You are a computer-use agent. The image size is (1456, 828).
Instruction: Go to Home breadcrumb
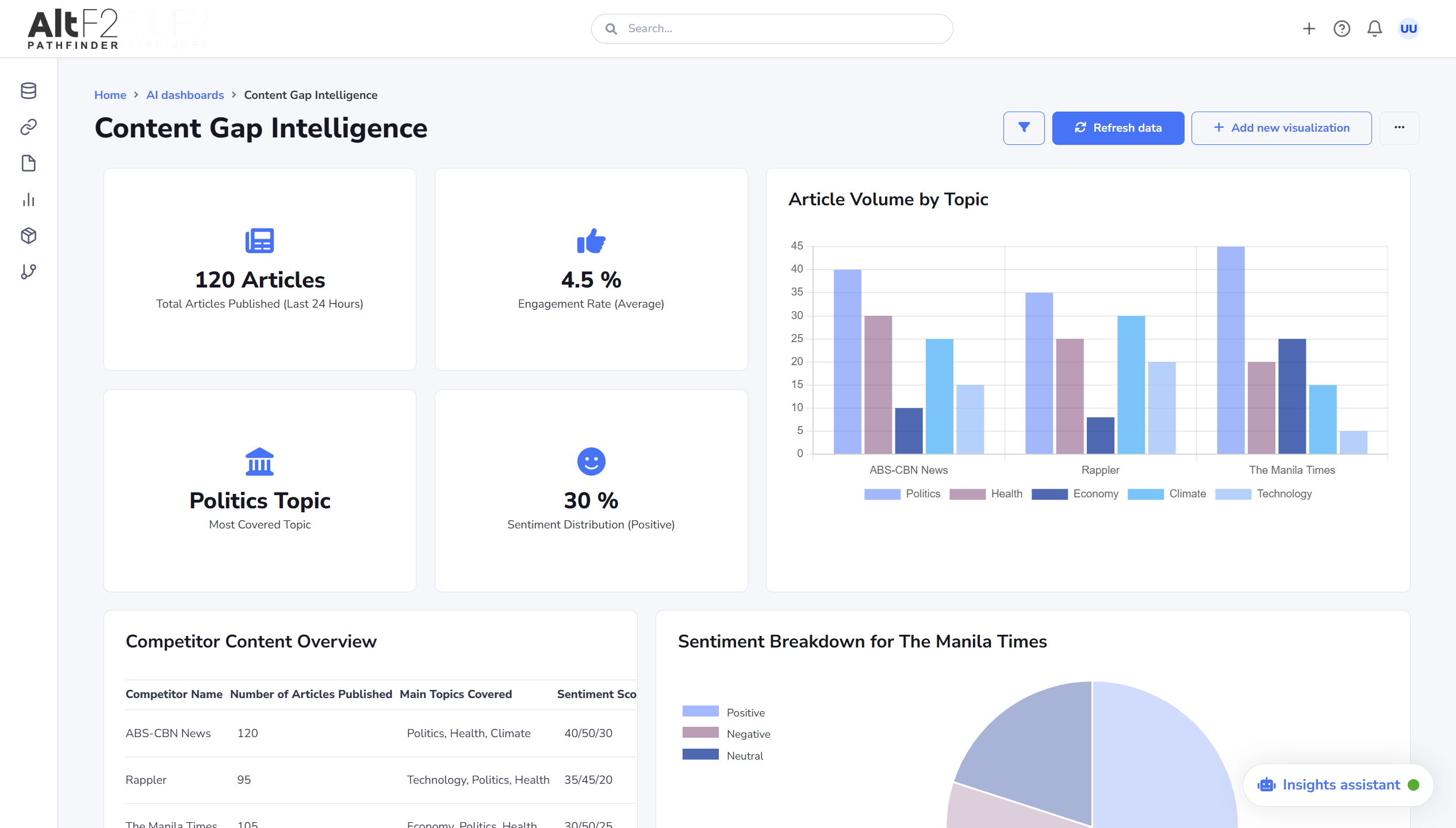[x=110, y=95]
